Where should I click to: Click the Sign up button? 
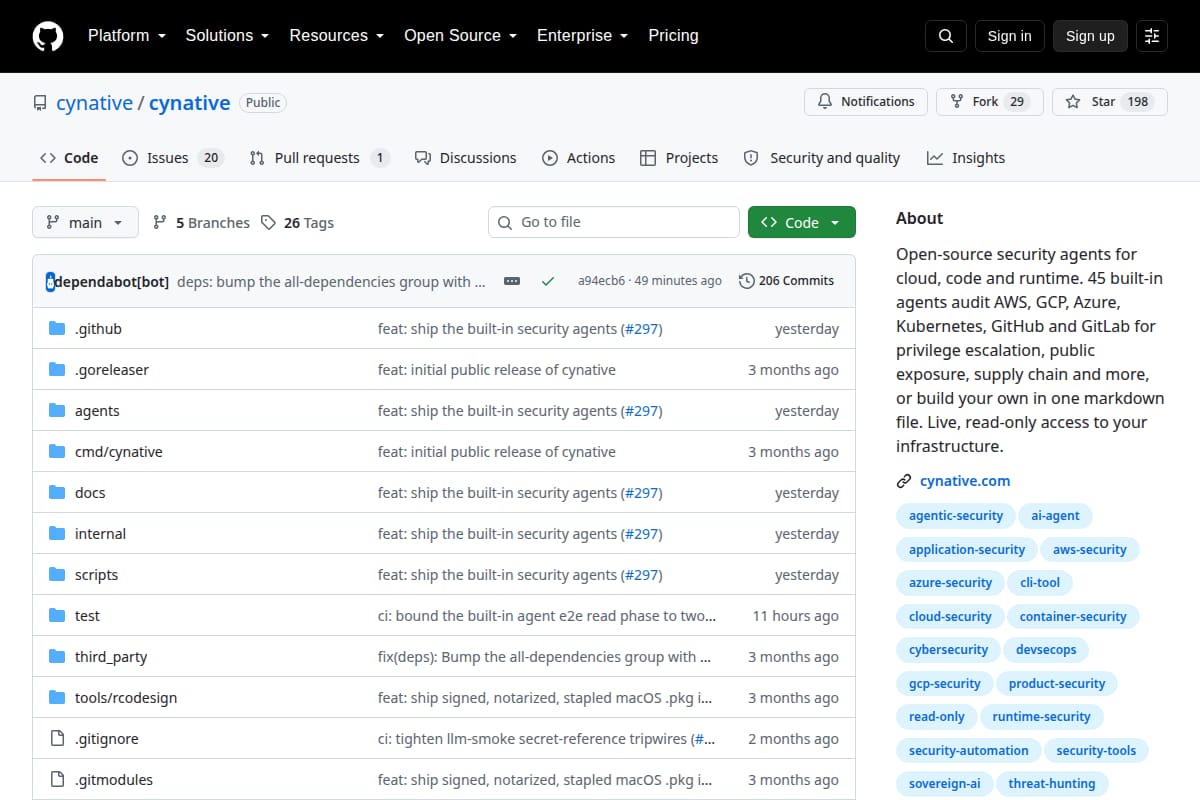[1090, 36]
